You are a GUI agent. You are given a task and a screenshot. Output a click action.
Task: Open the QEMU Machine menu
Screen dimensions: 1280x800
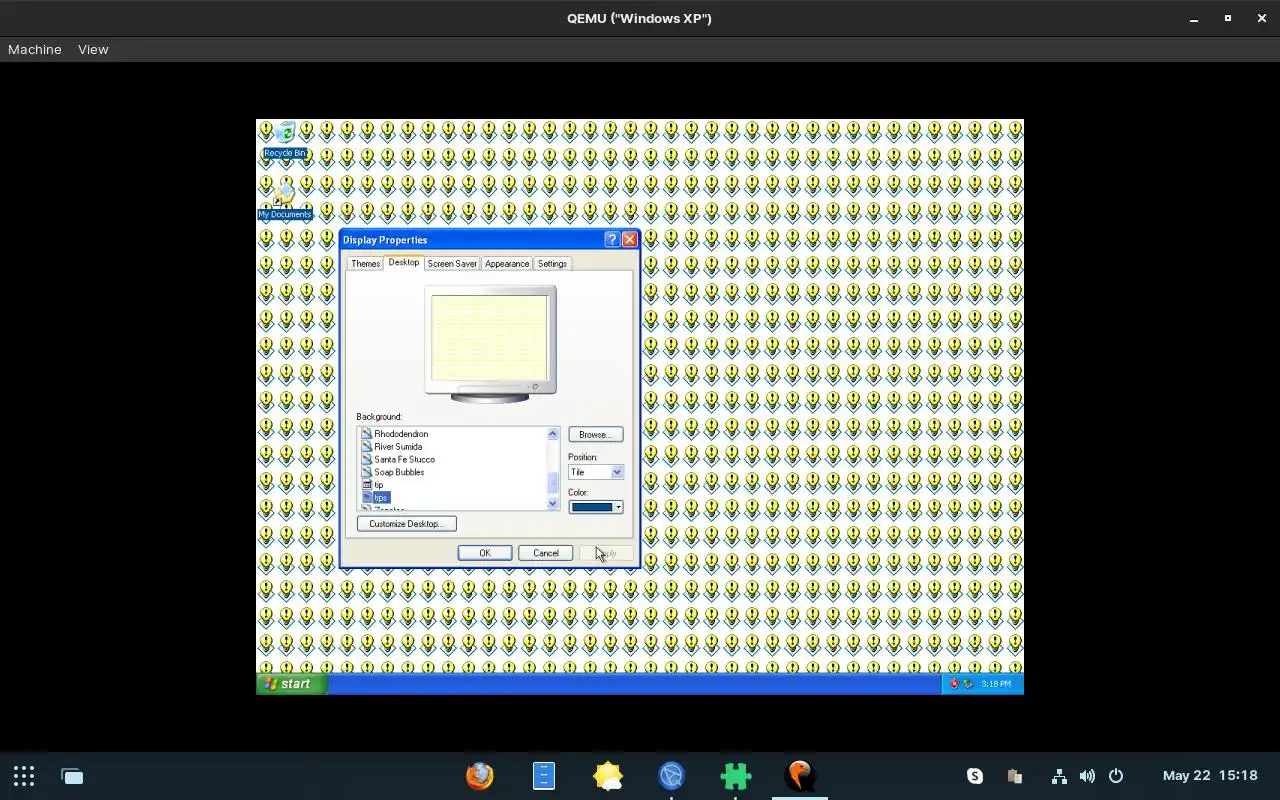pos(35,49)
